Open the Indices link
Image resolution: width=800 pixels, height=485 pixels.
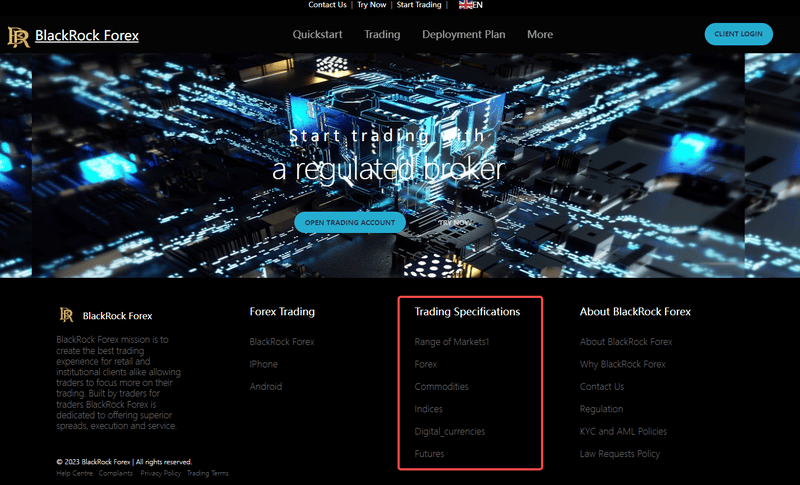pos(428,409)
